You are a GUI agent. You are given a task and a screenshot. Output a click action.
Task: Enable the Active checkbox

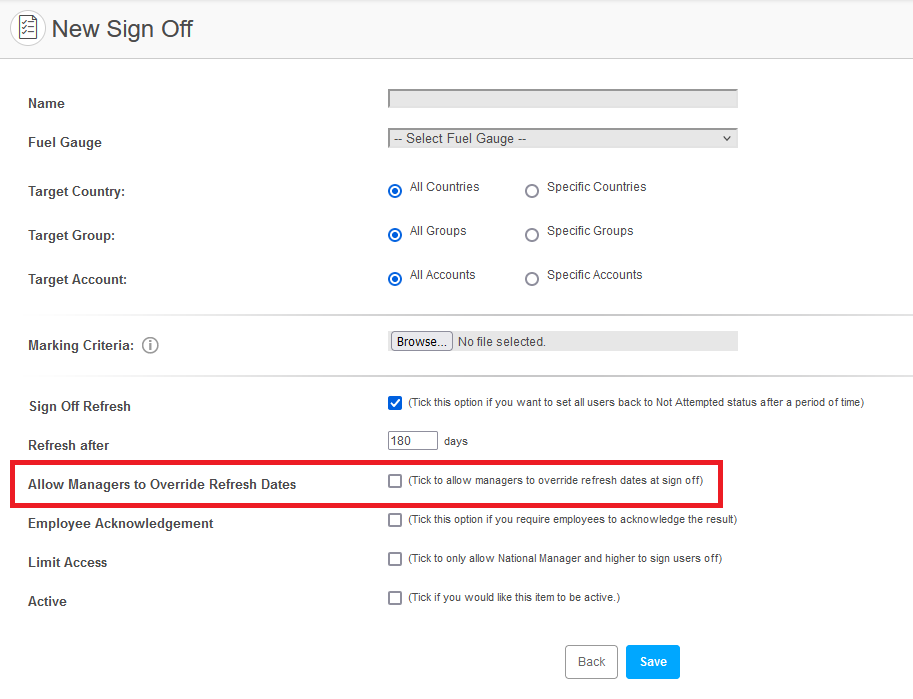[395, 598]
